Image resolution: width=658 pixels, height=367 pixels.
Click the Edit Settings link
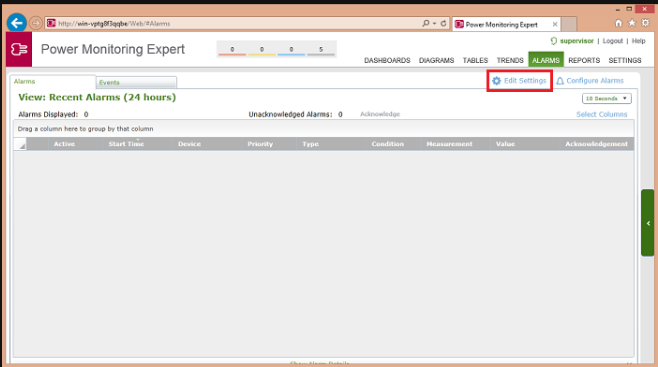click(x=525, y=81)
